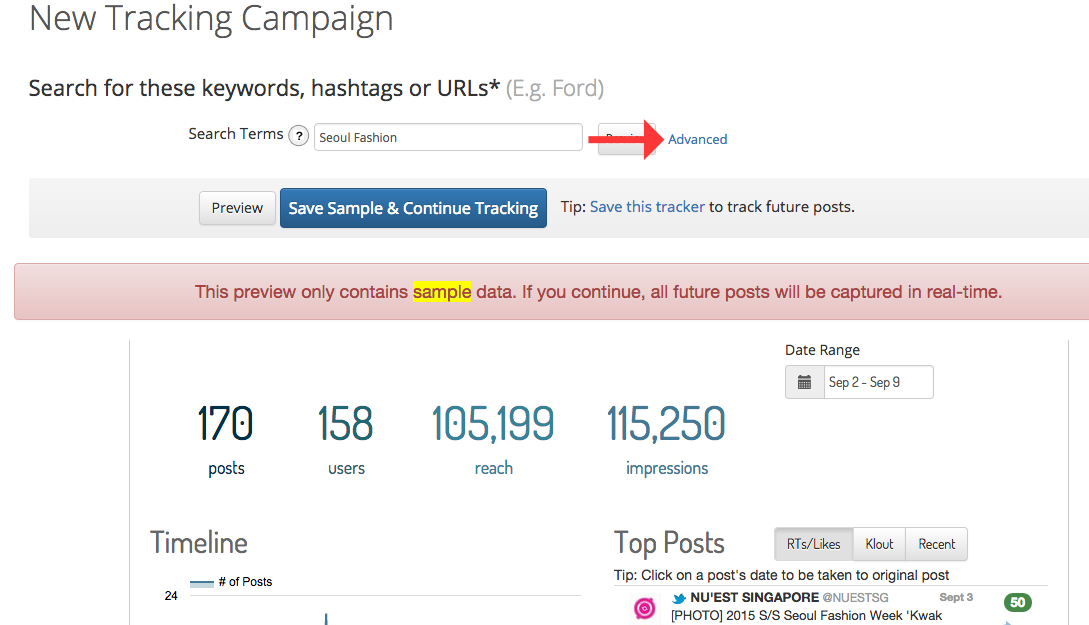Click the 105,199 reach statistic
This screenshot has height=625, width=1089.
click(493, 440)
